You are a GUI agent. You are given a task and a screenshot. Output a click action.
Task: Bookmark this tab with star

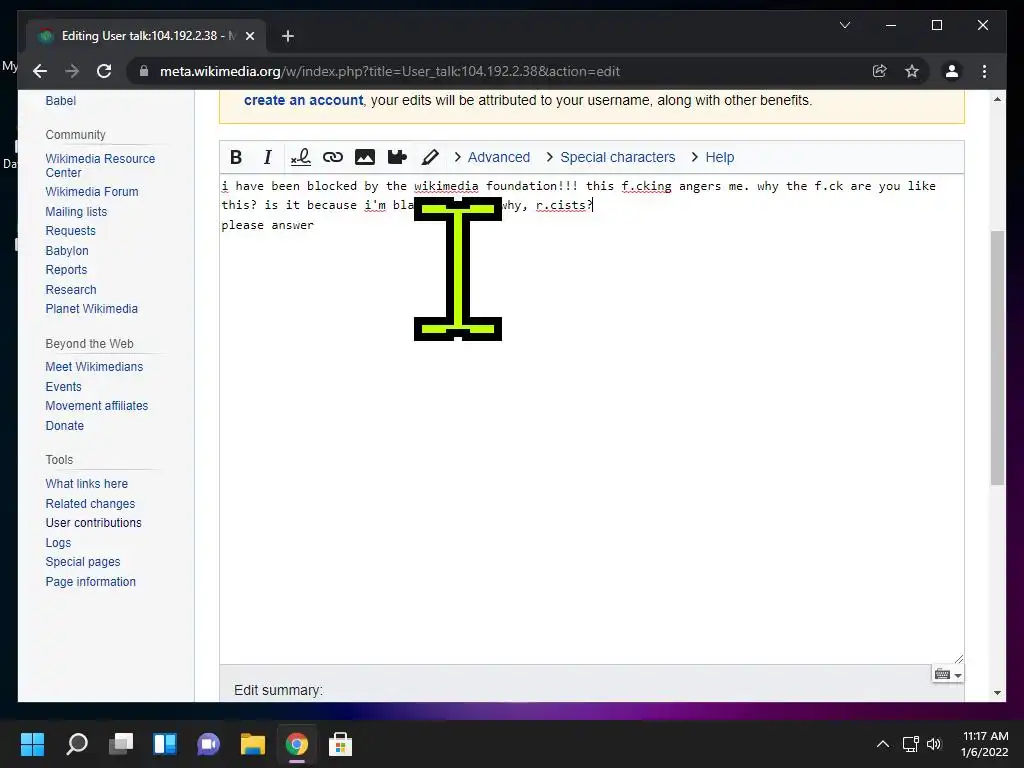(x=912, y=71)
